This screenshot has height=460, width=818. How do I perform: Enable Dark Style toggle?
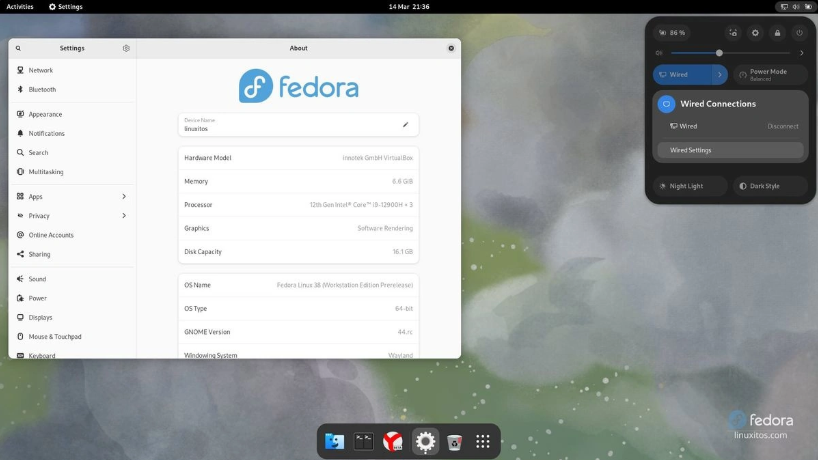(770, 186)
